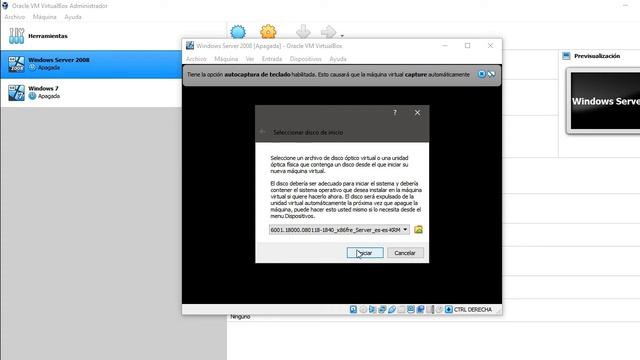
Task: Click the mouse integration status icon
Action: [439, 309]
